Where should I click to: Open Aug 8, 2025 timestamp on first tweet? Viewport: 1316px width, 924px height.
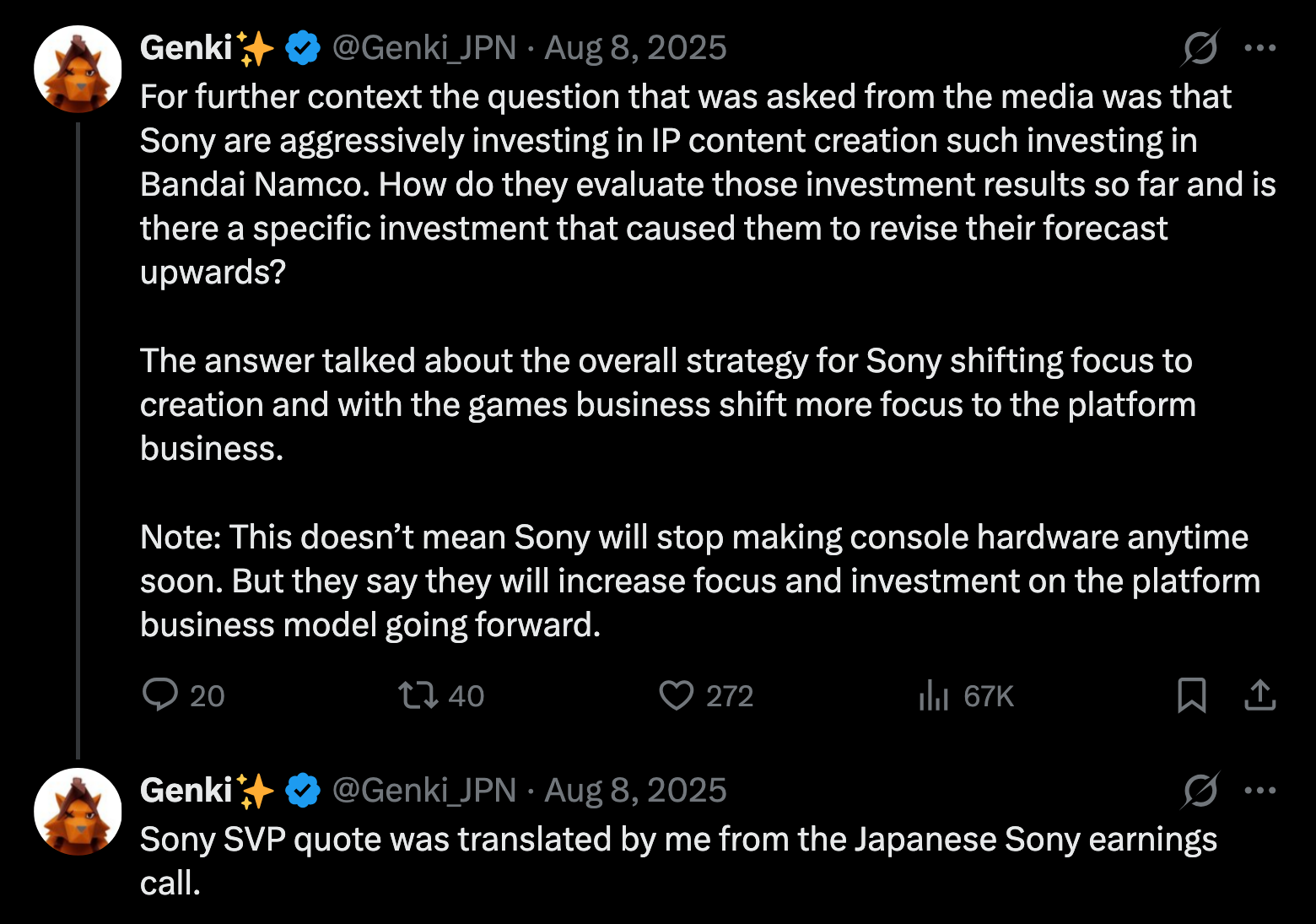(x=635, y=48)
